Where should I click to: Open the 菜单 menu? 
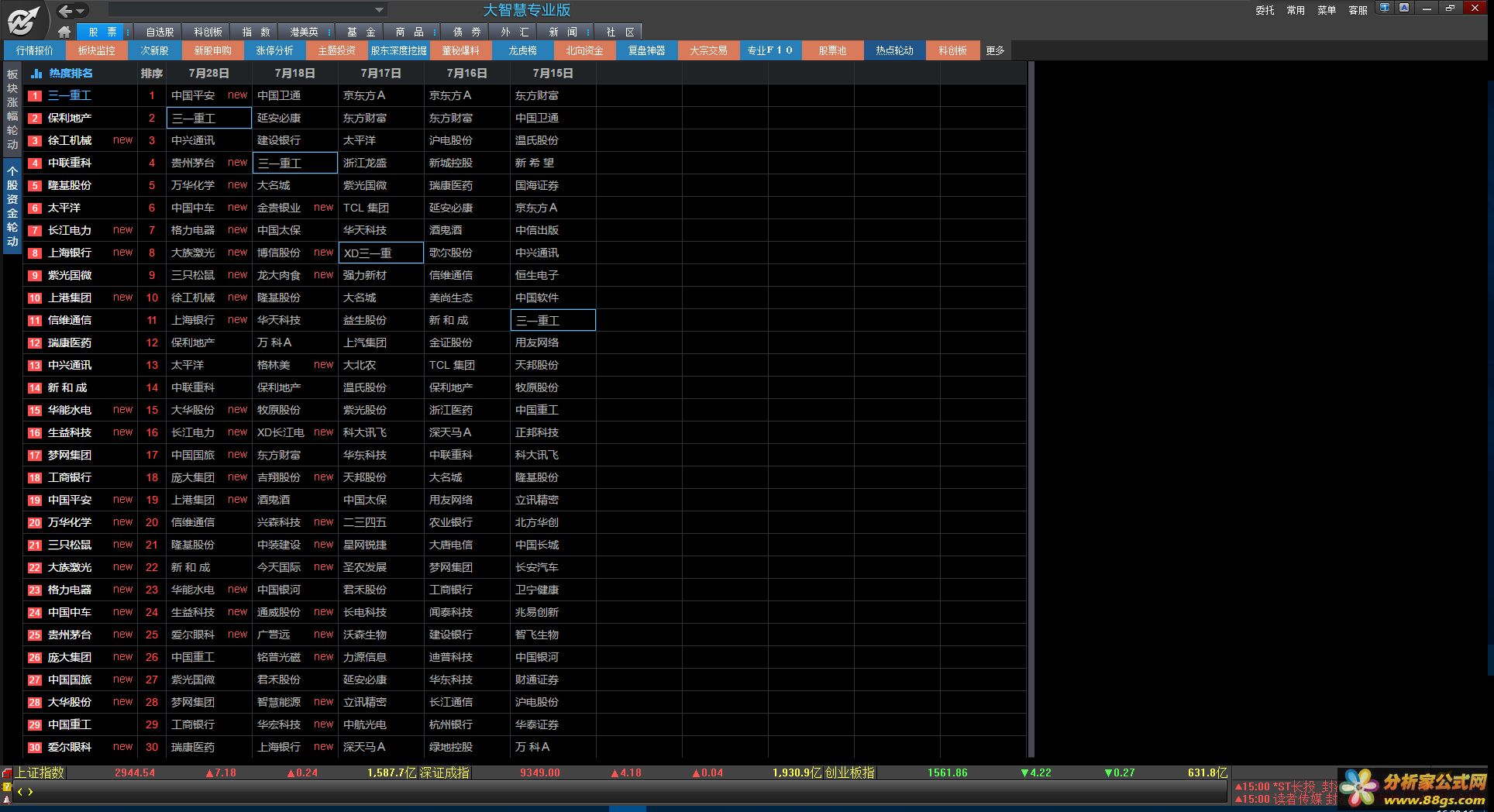1327,10
